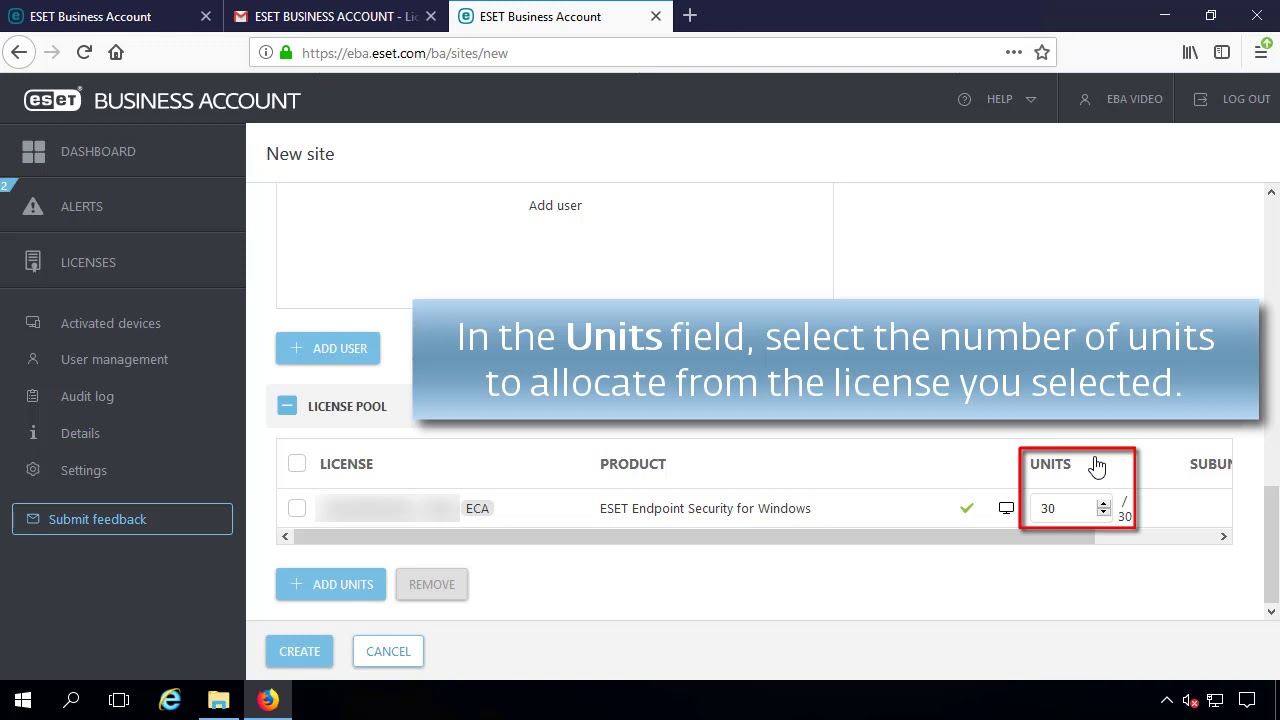1280x720 pixels.
Task: Collapse the License Pool section
Action: click(287, 406)
